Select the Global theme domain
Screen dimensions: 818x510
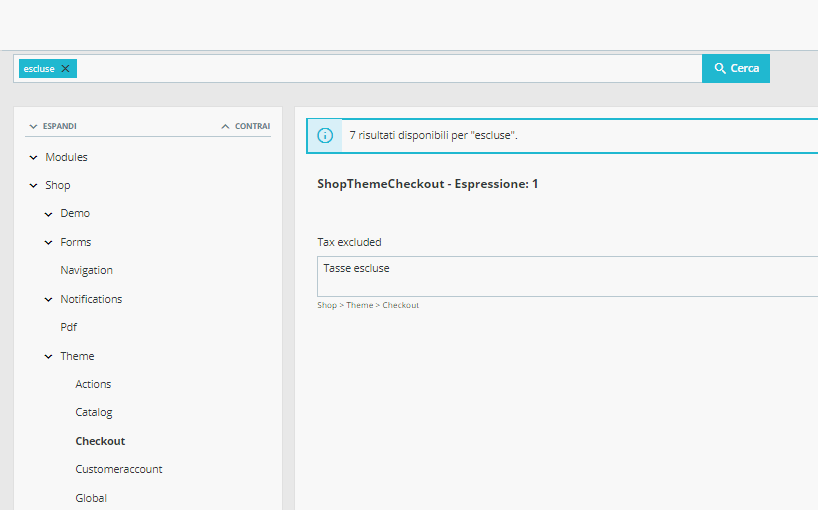tap(91, 498)
